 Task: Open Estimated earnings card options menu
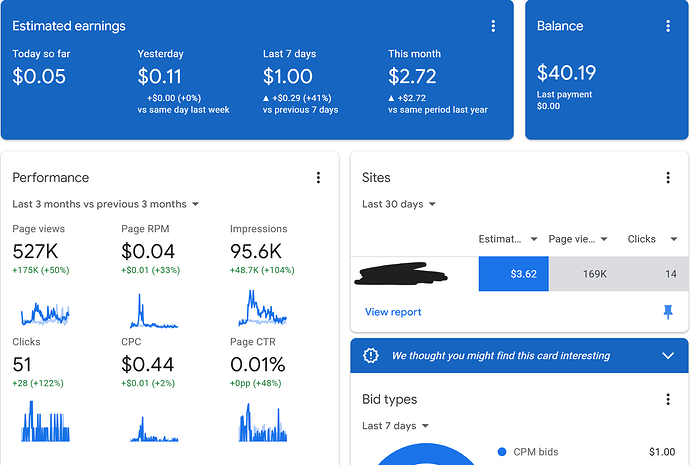(493, 26)
